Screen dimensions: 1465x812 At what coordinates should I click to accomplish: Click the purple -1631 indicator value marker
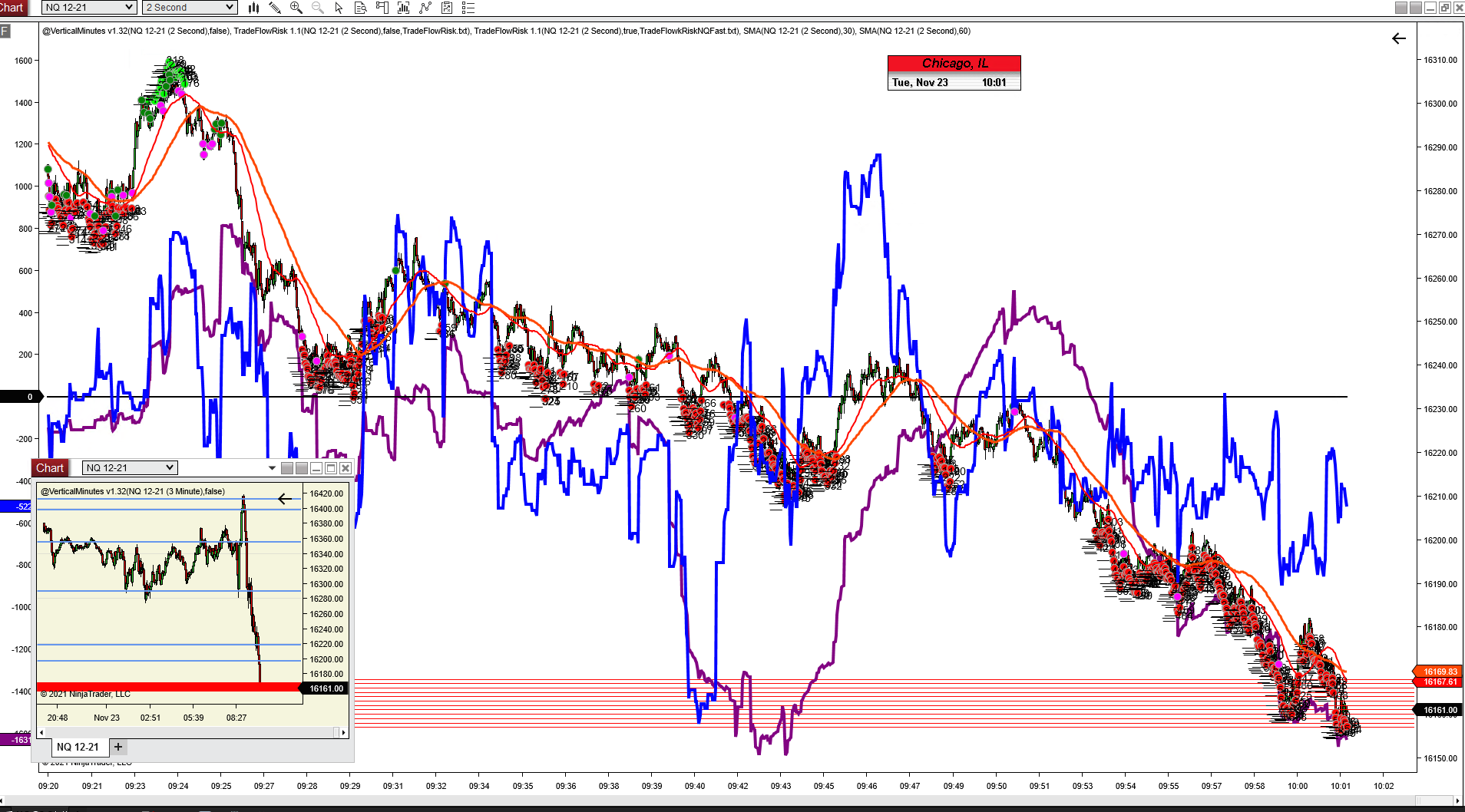pyautogui.click(x=17, y=740)
